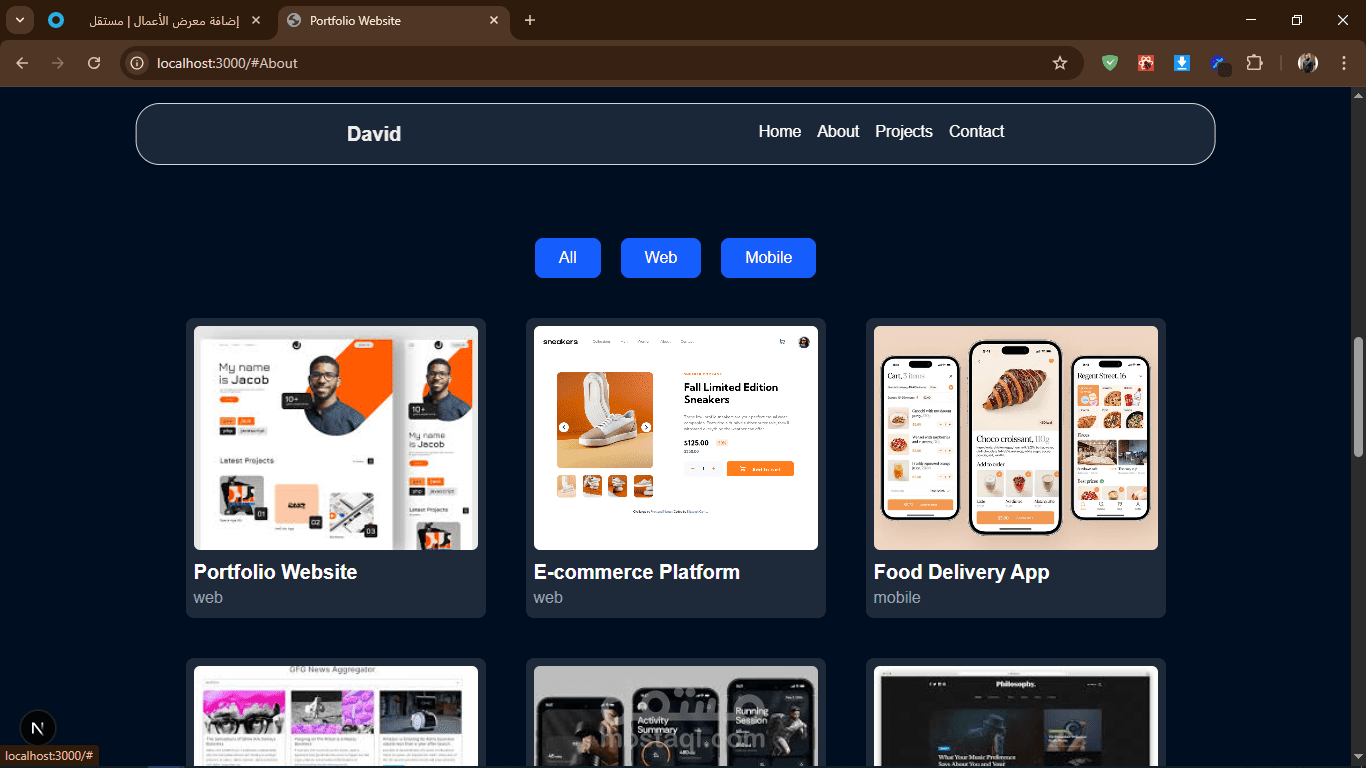
Task: Filter projects by Mobile
Action: pos(768,258)
